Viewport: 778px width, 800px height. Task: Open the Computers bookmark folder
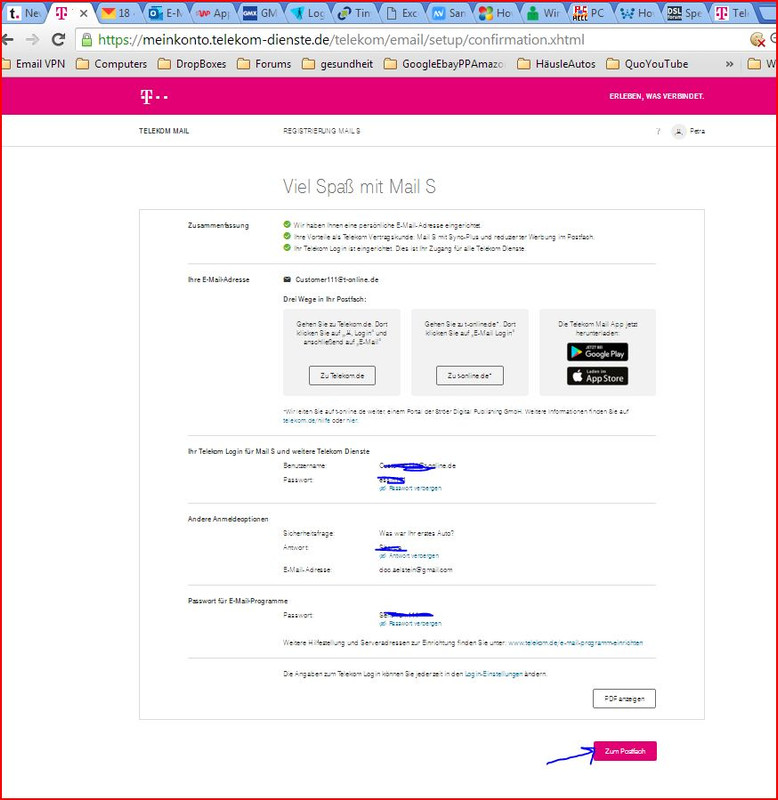[111, 64]
